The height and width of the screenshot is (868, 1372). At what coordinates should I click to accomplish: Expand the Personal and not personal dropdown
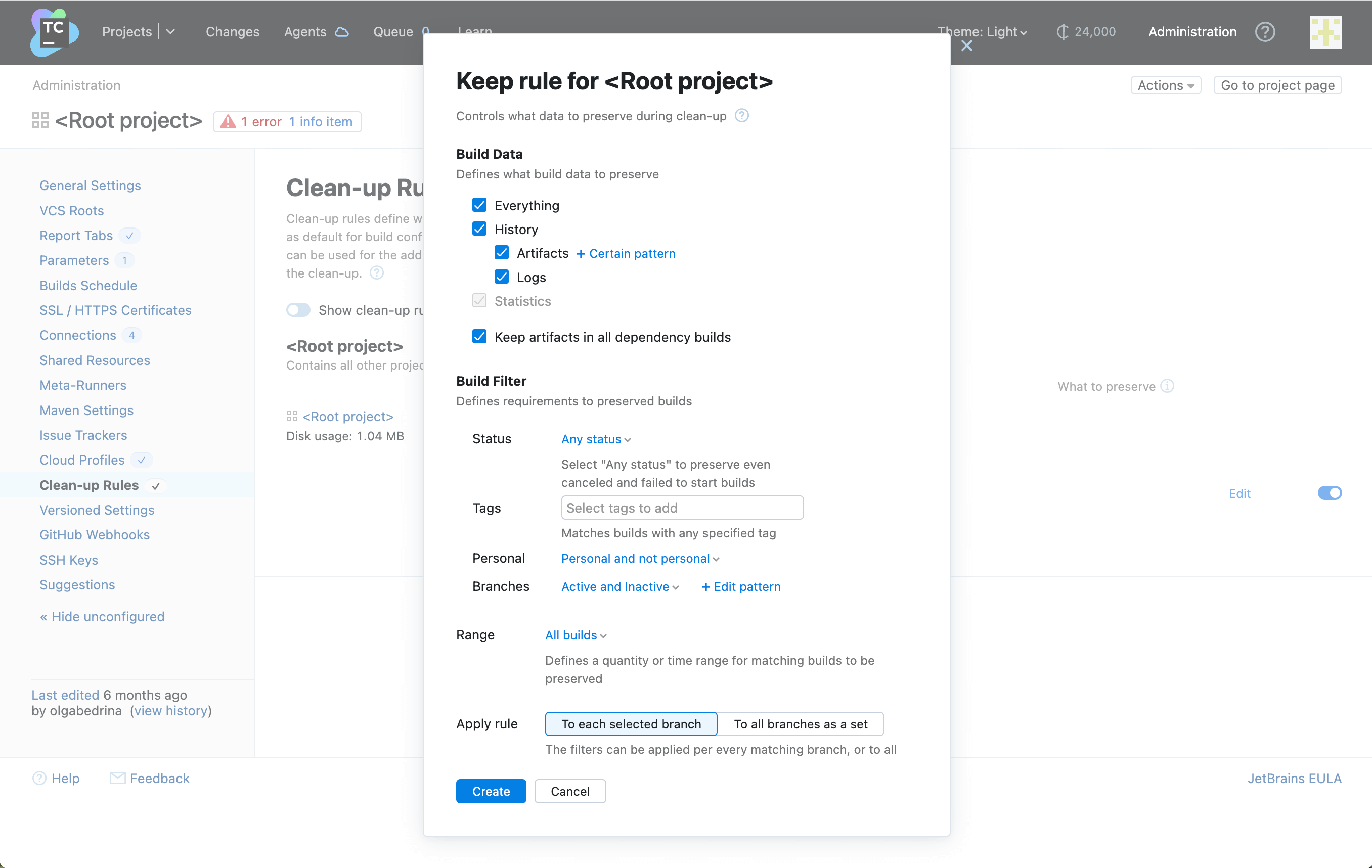[640, 558]
